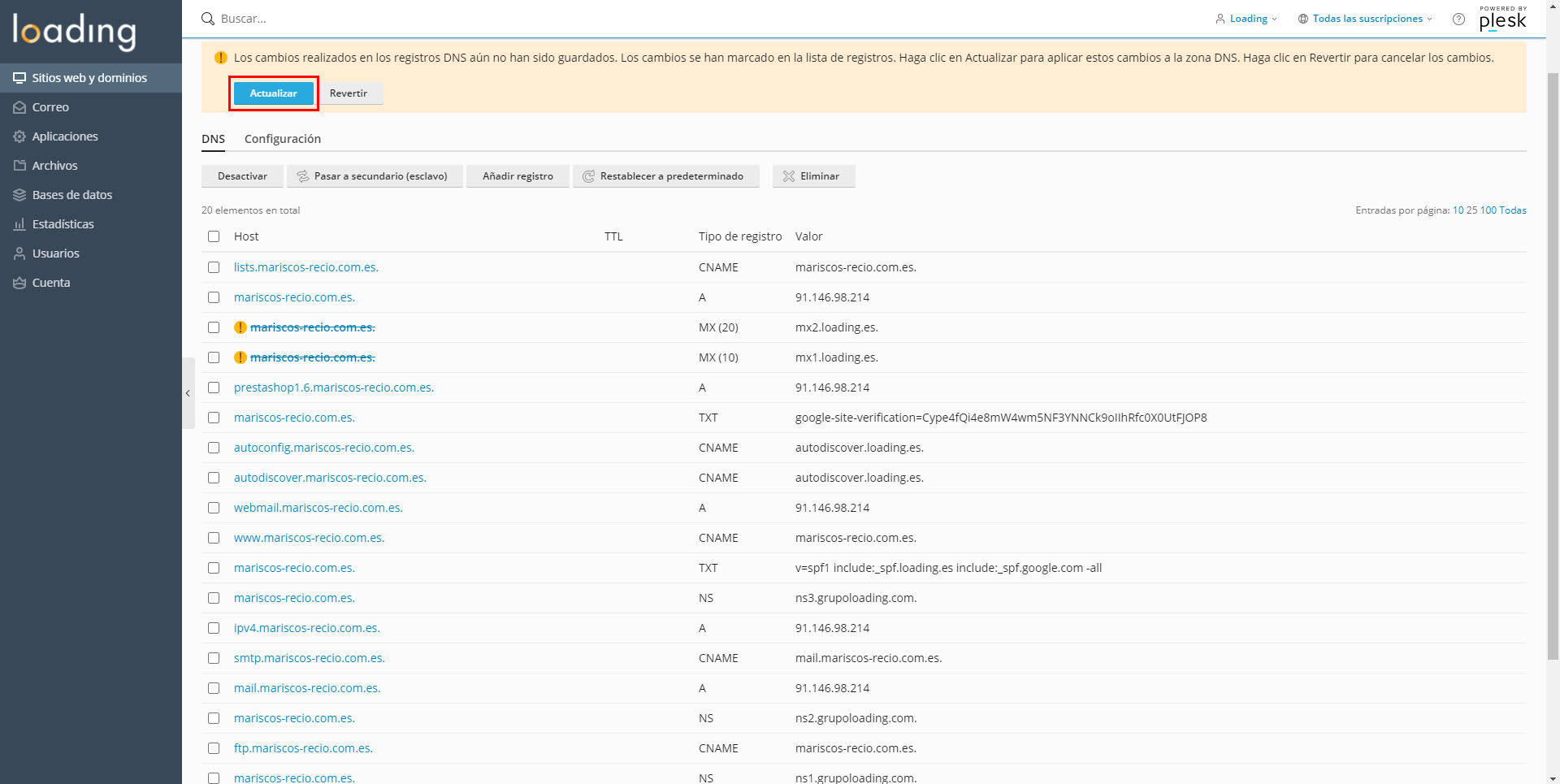
Task: Open Usuarios person icon in sidebar
Action: (19, 253)
